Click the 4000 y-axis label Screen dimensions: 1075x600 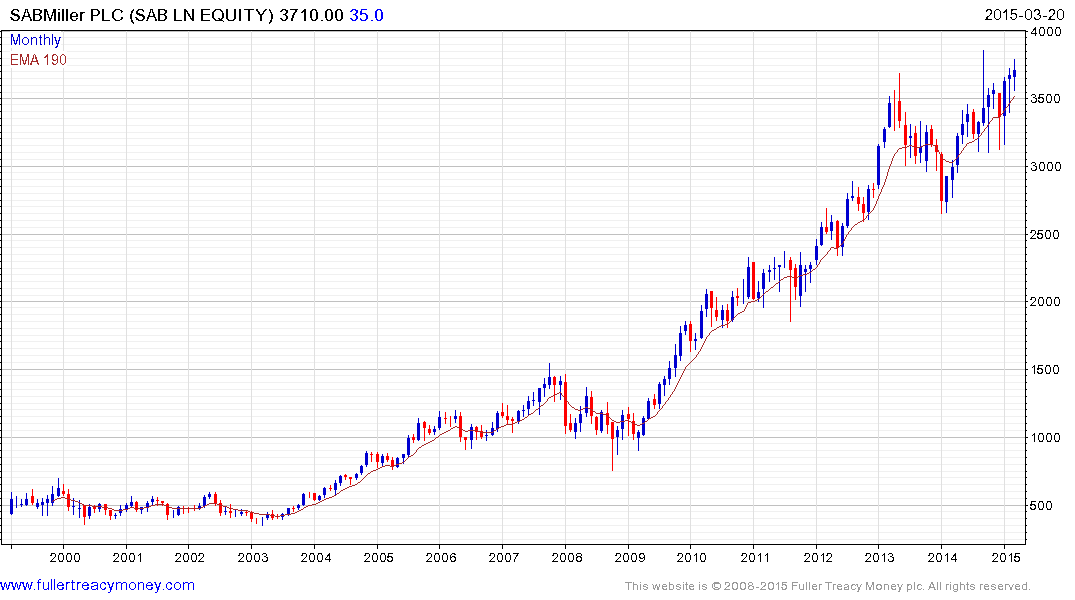1046,32
